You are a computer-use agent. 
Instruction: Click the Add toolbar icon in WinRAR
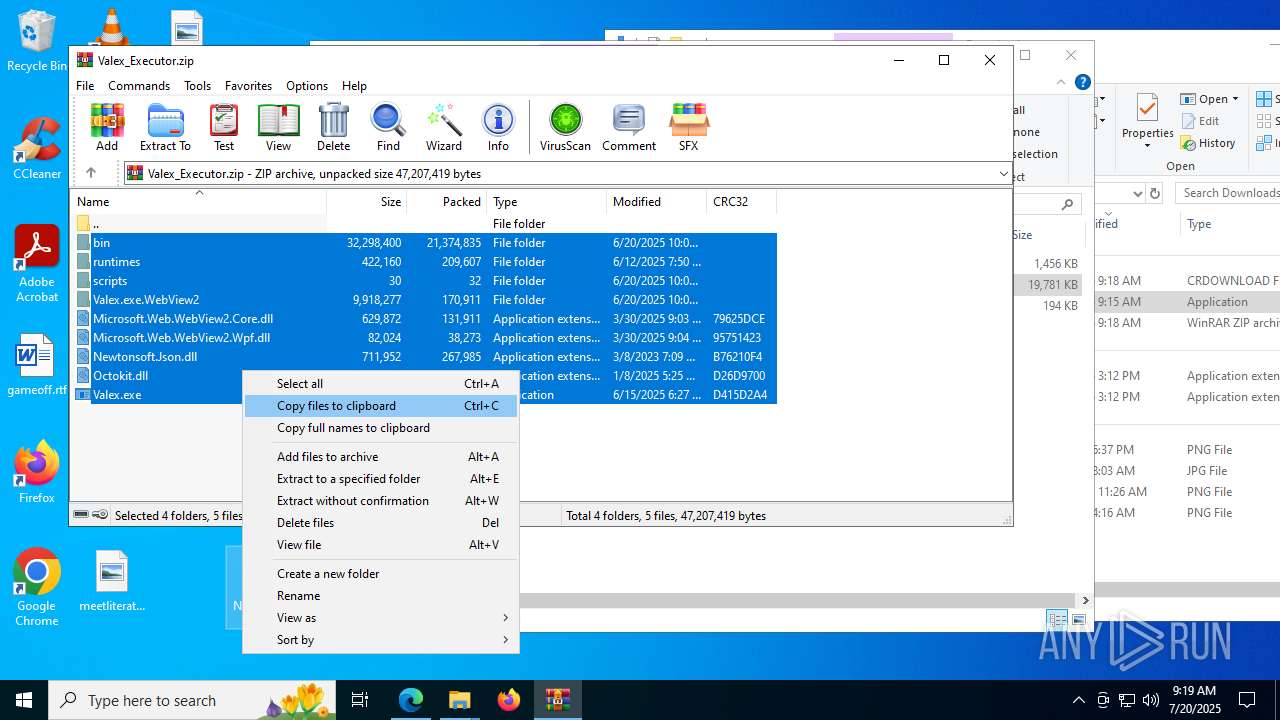click(x=107, y=127)
